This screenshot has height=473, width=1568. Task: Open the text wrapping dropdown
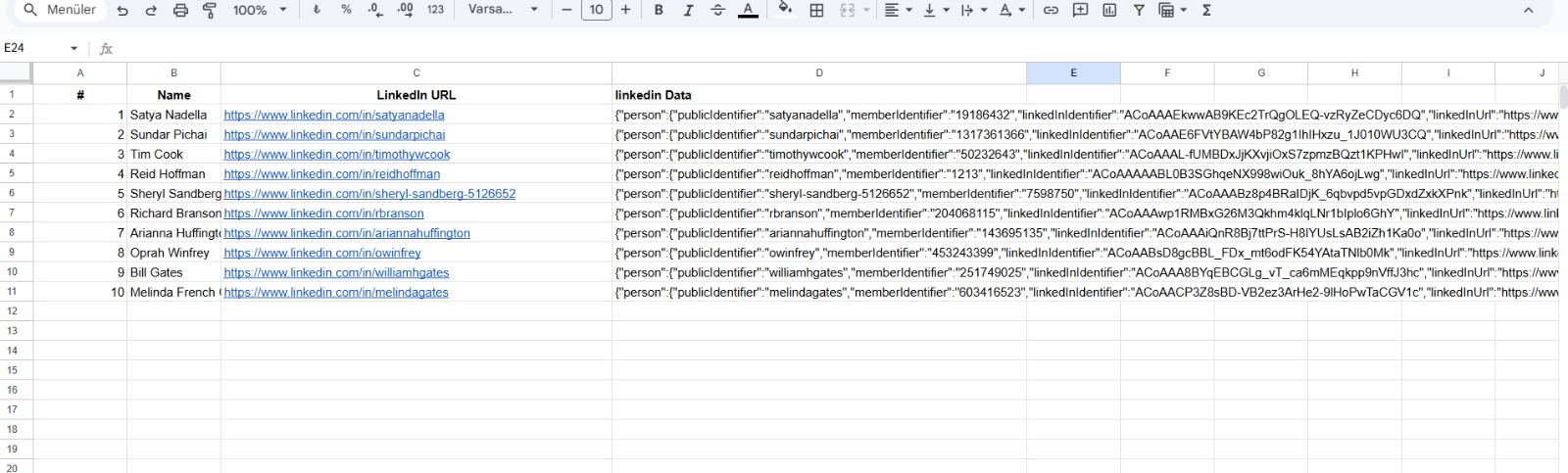point(972,10)
